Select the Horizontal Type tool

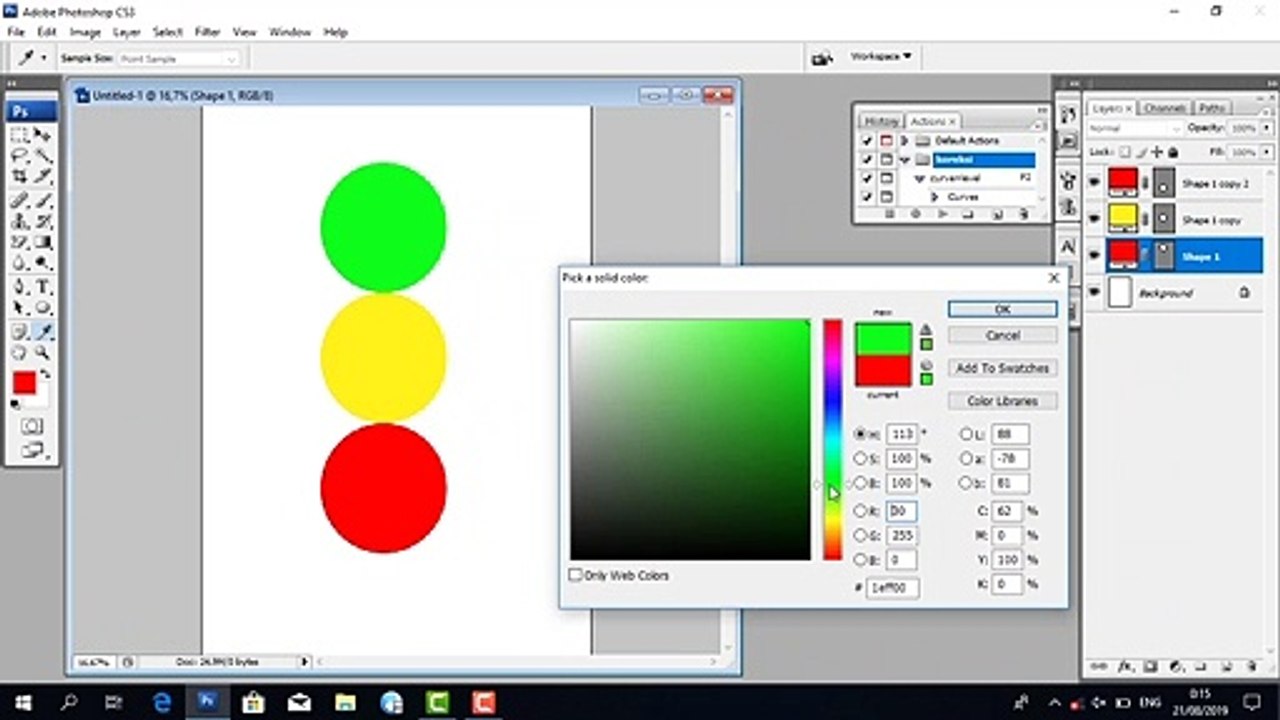coord(43,287)
